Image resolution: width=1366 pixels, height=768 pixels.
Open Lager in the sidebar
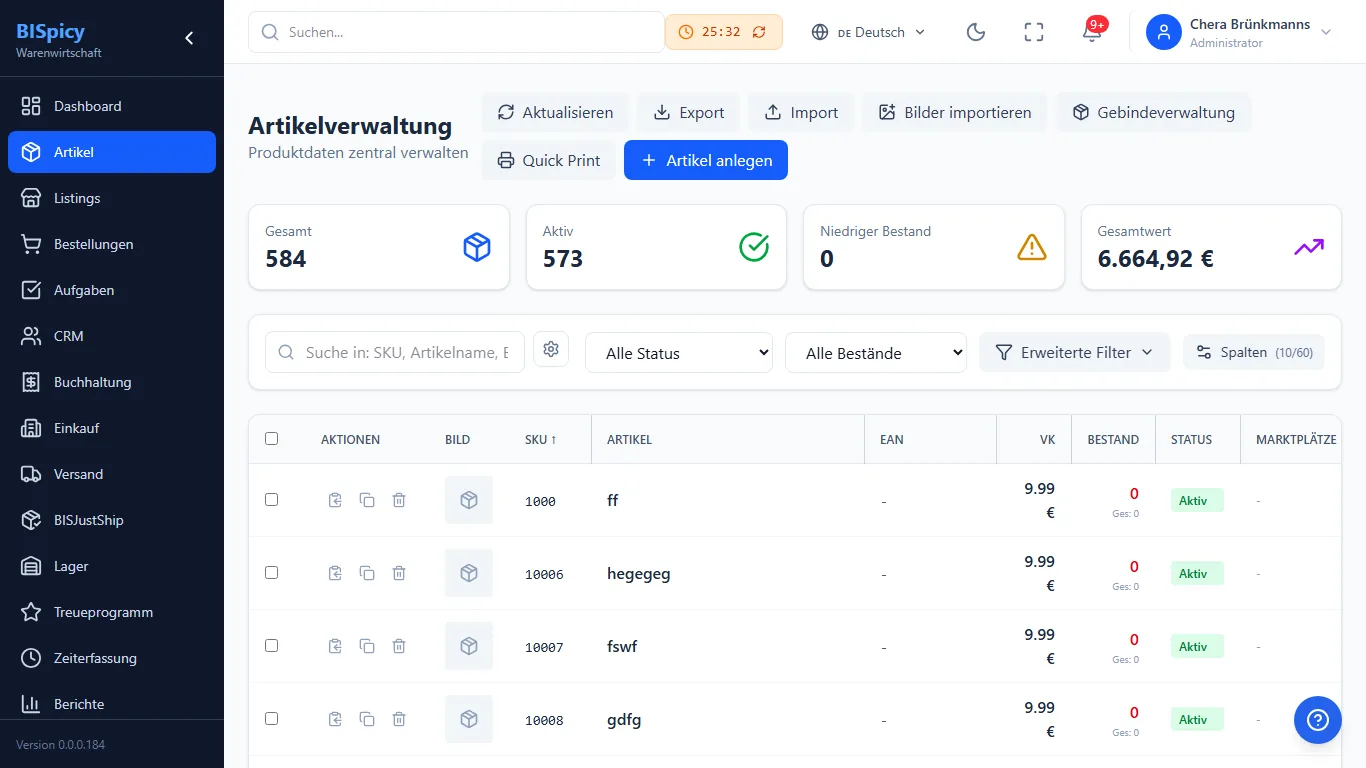click(x=112, y=566)
